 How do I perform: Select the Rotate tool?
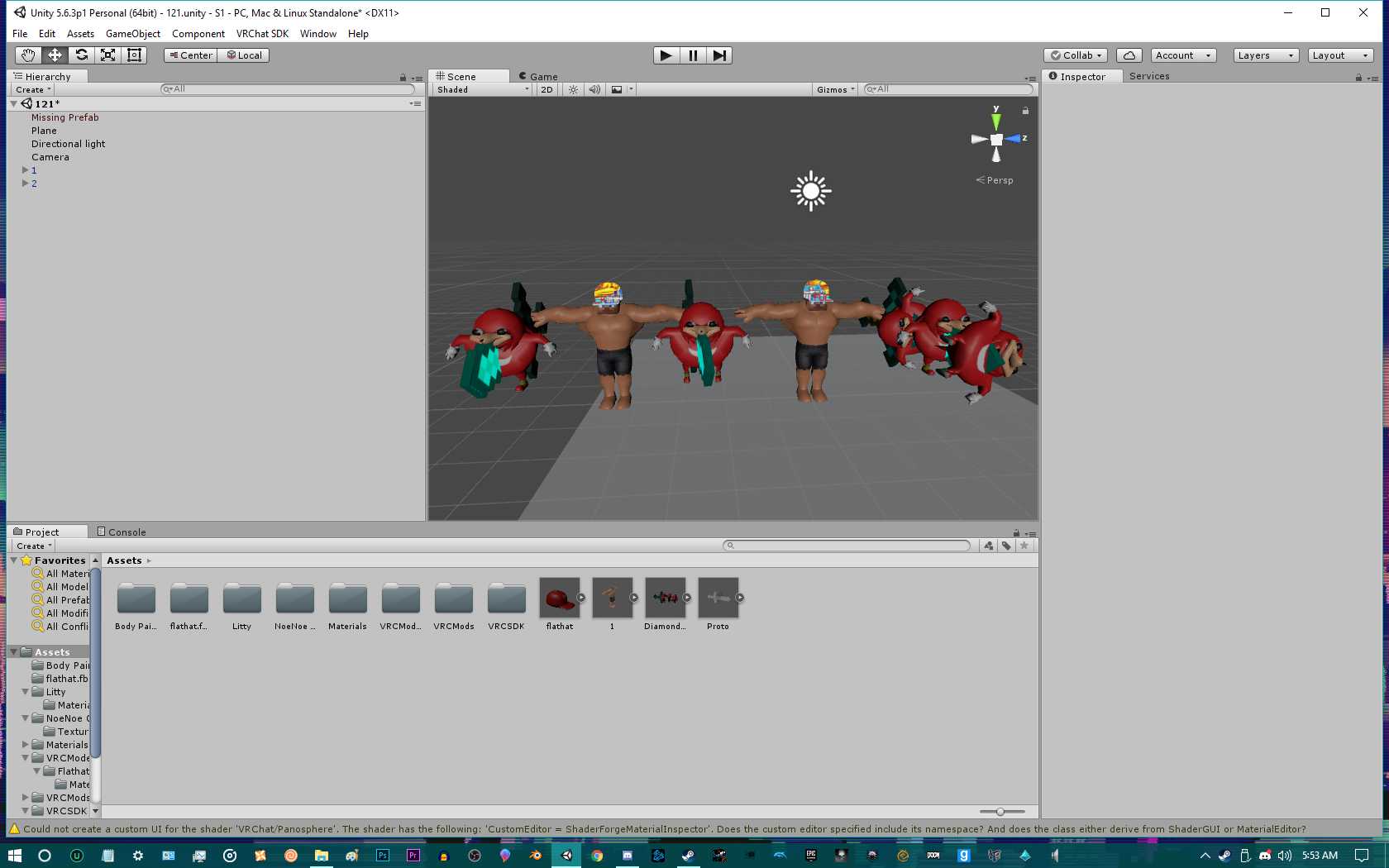click(81, 55)
